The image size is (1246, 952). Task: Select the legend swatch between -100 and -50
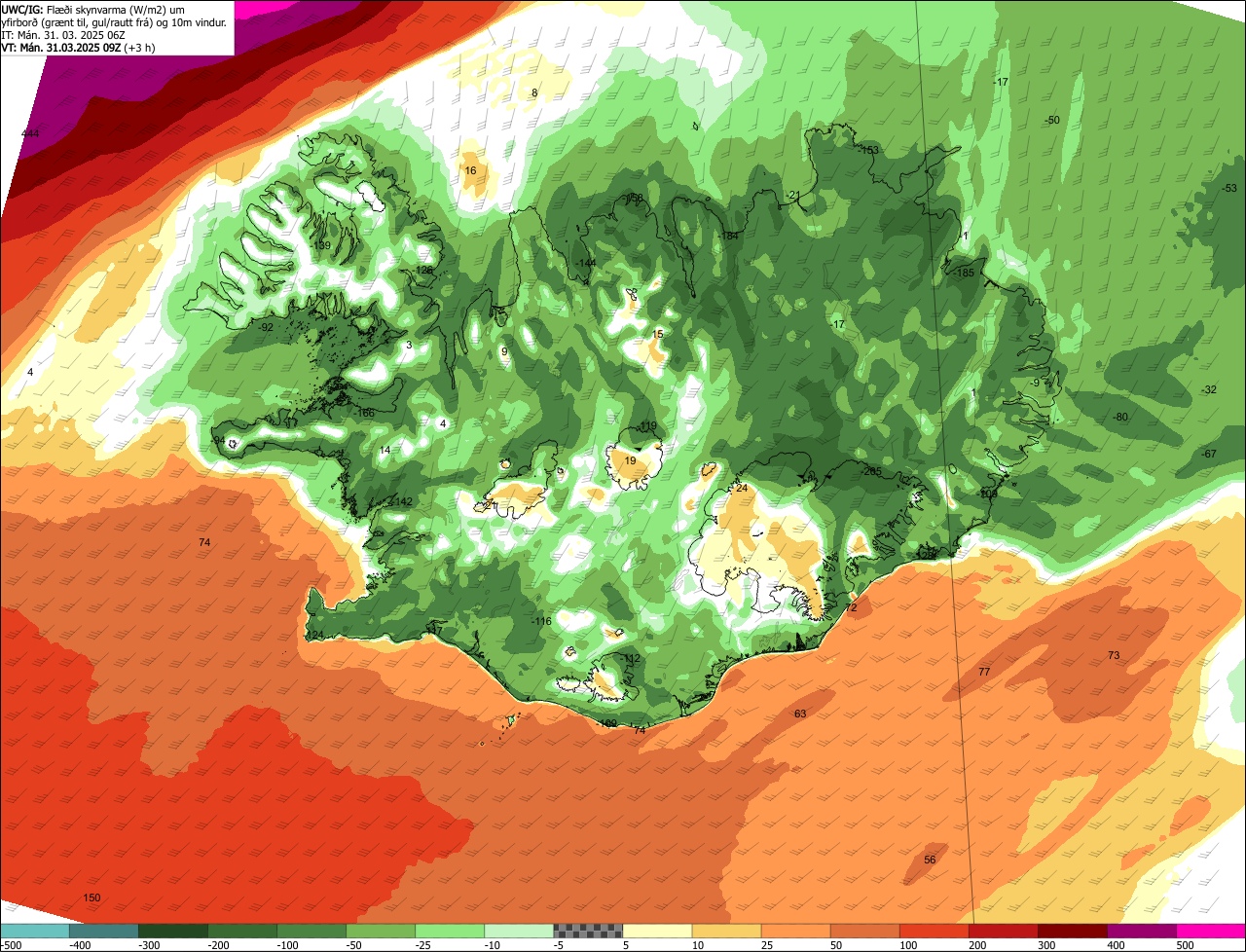pos(311,931)
